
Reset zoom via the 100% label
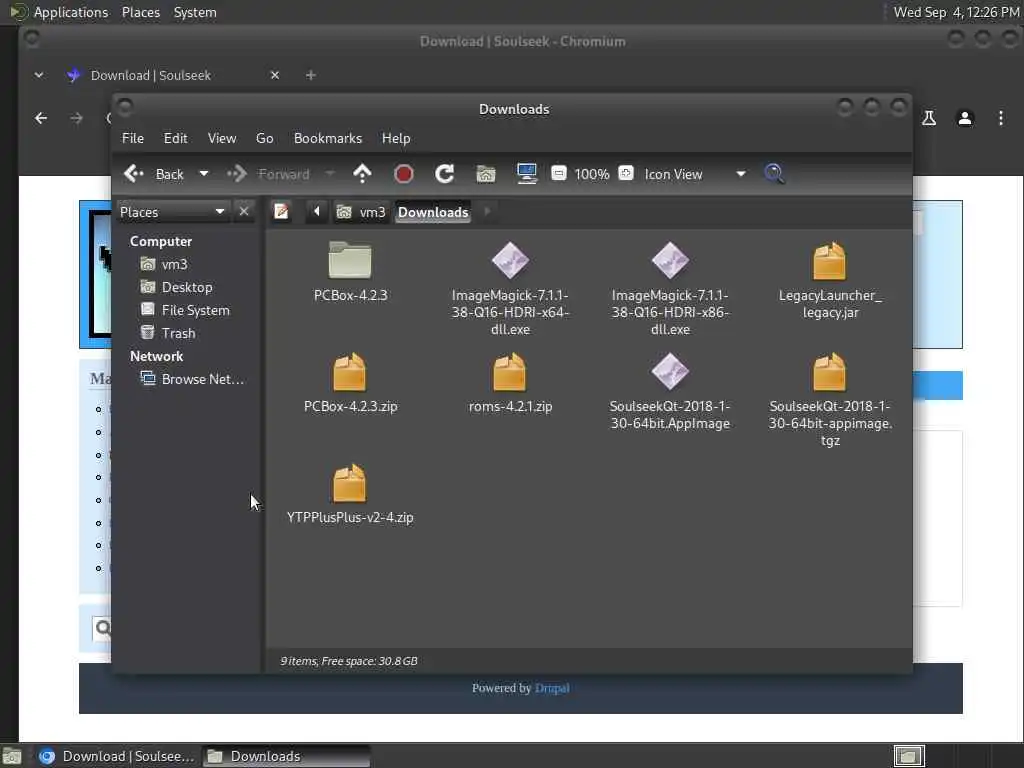(x=592, y=174)
